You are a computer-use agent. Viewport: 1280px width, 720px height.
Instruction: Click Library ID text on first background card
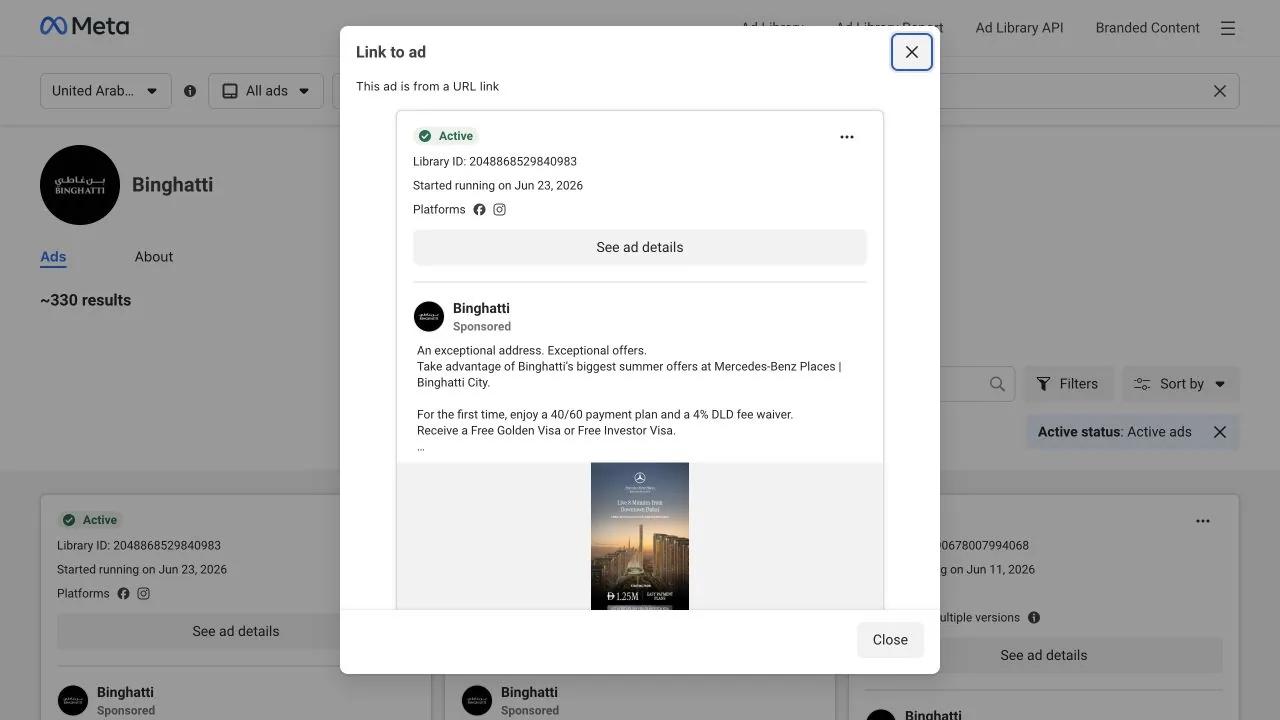tap(139, 545)
